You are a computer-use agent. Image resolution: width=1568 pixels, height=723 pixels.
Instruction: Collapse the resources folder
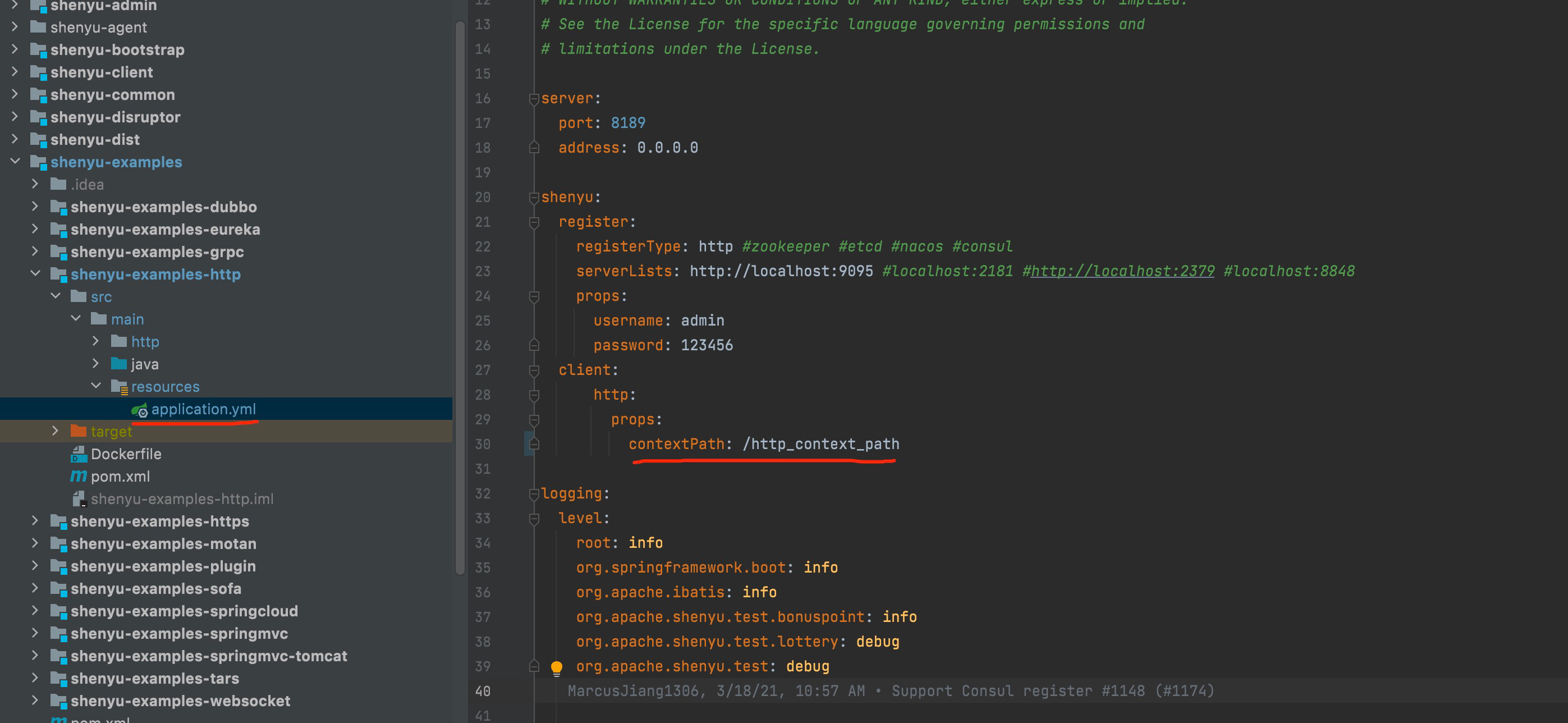(96, 386)
